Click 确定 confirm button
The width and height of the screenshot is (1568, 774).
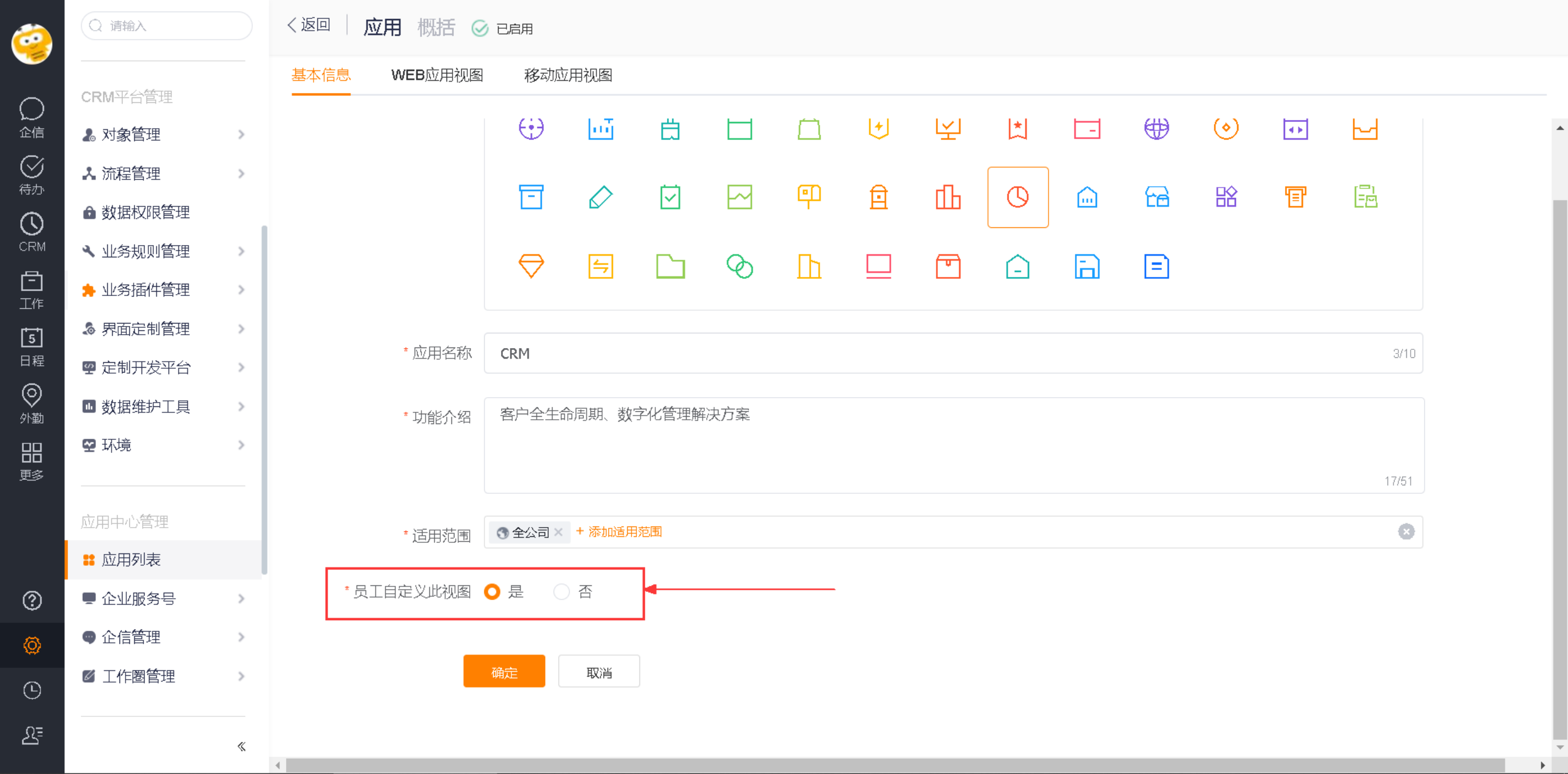[504, 672]
